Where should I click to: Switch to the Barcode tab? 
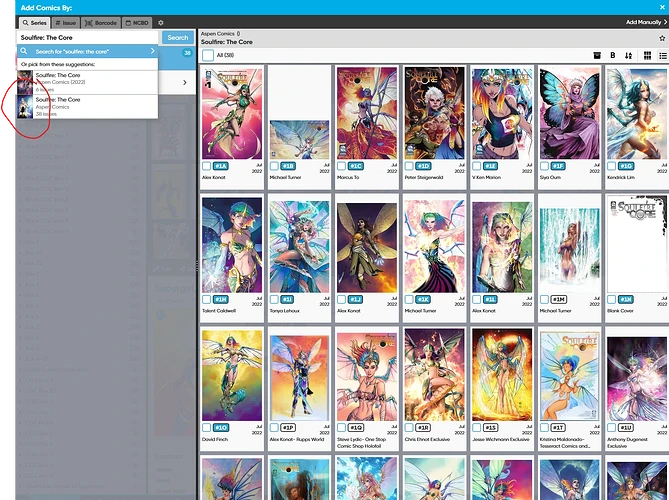101,23
